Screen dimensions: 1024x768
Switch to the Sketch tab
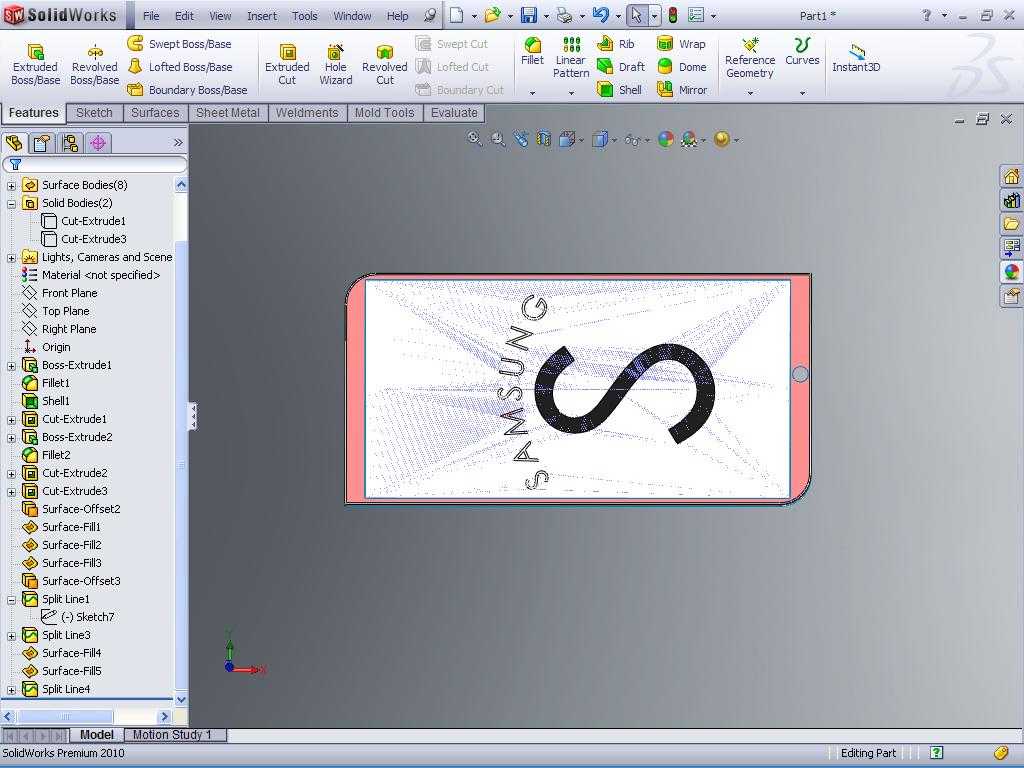(x=95, y=112)
